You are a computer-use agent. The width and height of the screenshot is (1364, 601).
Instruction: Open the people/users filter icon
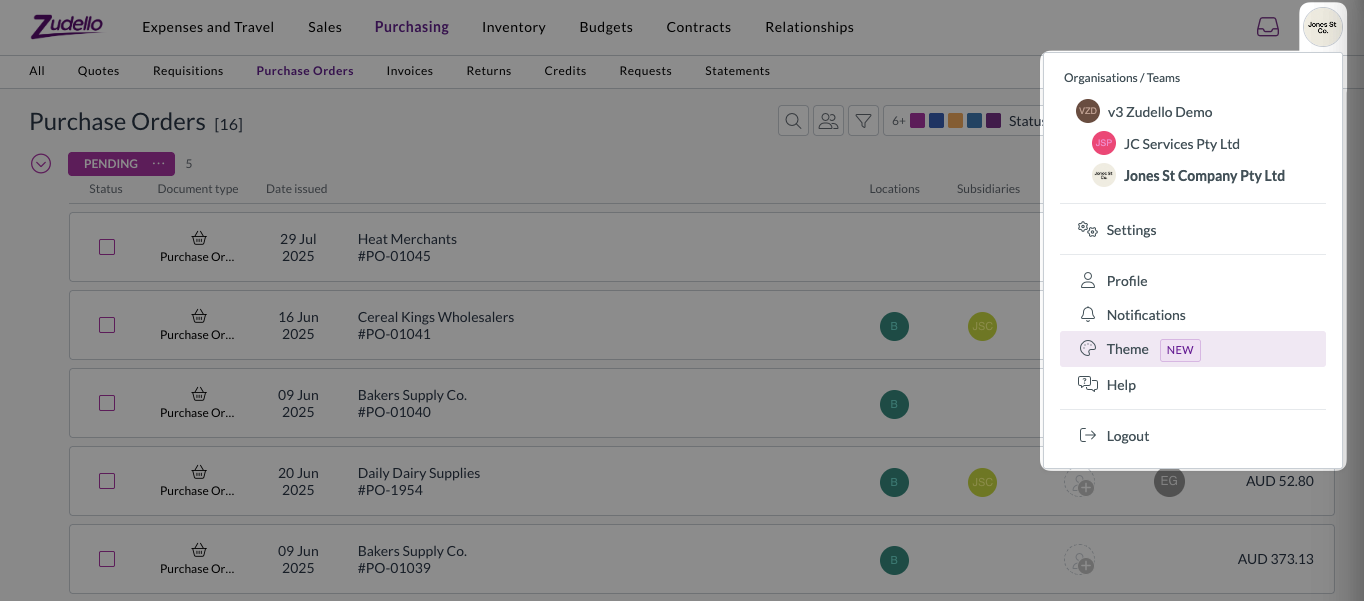click(x=828, y=121)
